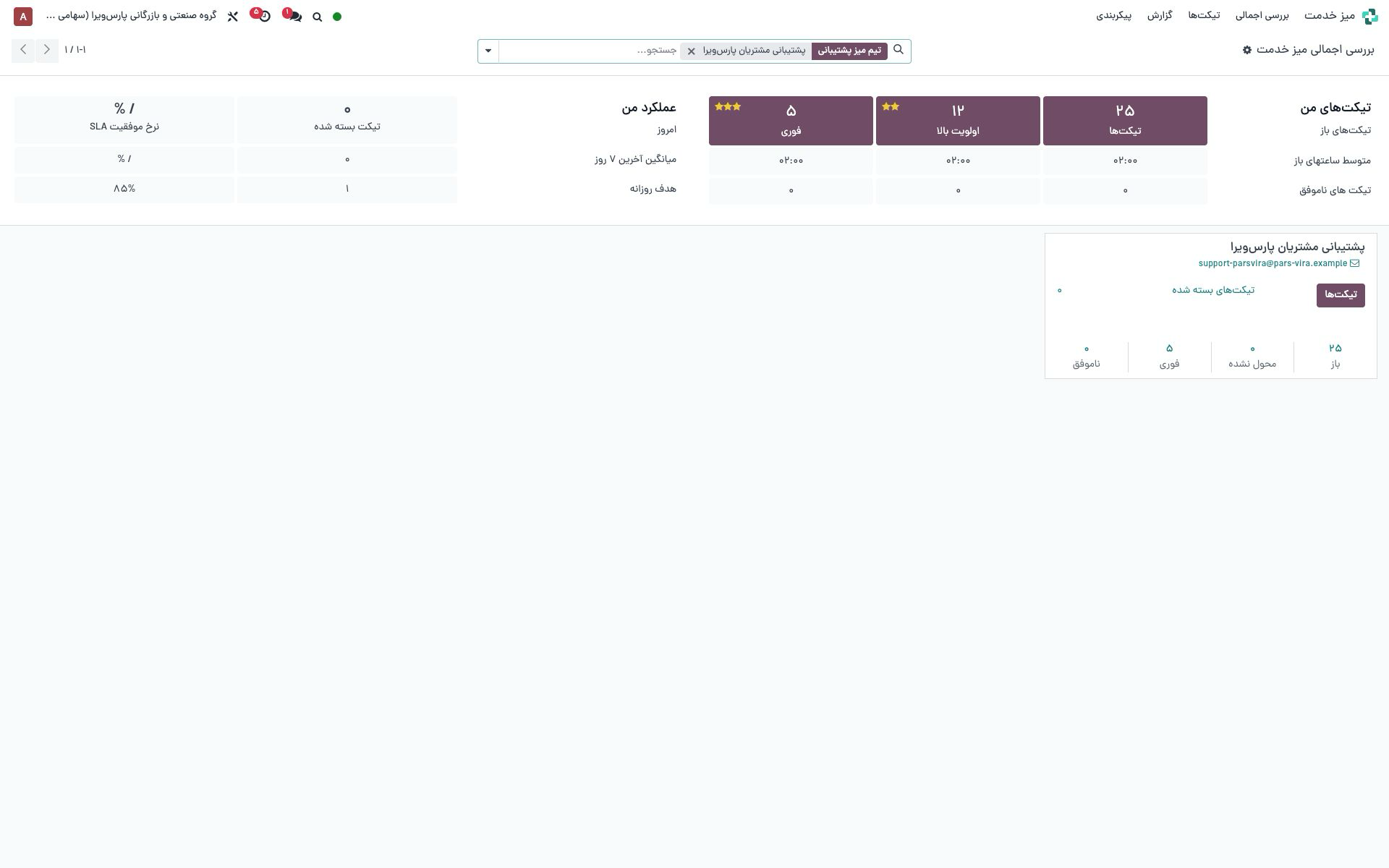Click average hours 02:00 under اولویت بالا

pos(958,161)
